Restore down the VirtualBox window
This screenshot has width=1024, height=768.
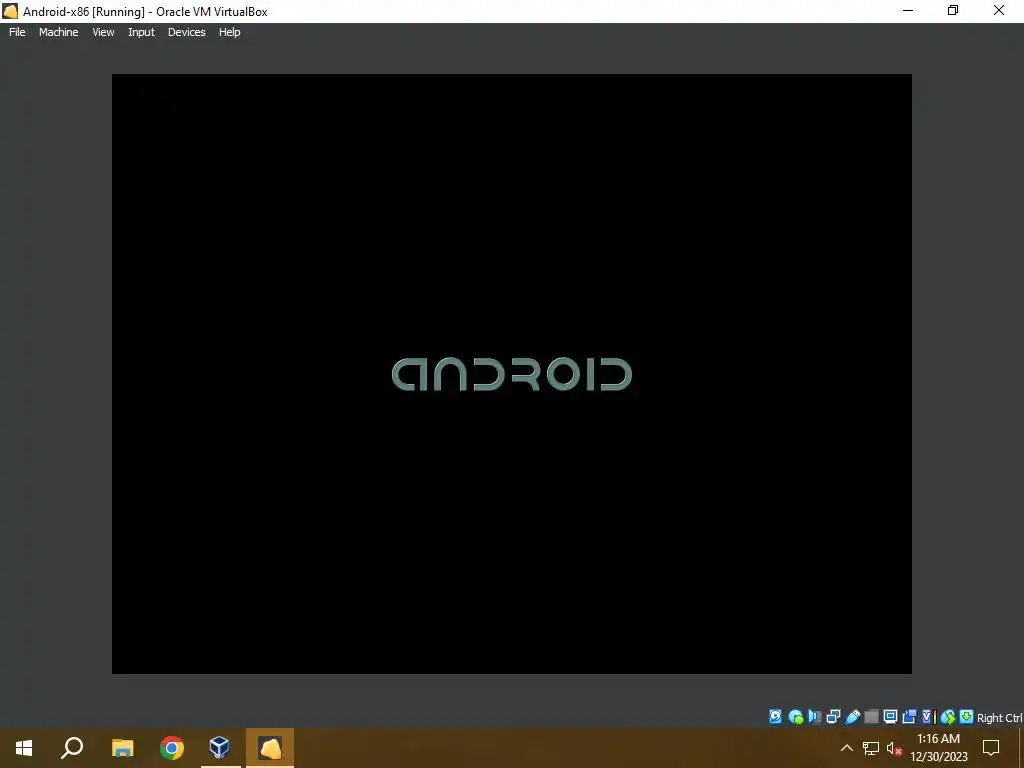[x=953, y=11]
